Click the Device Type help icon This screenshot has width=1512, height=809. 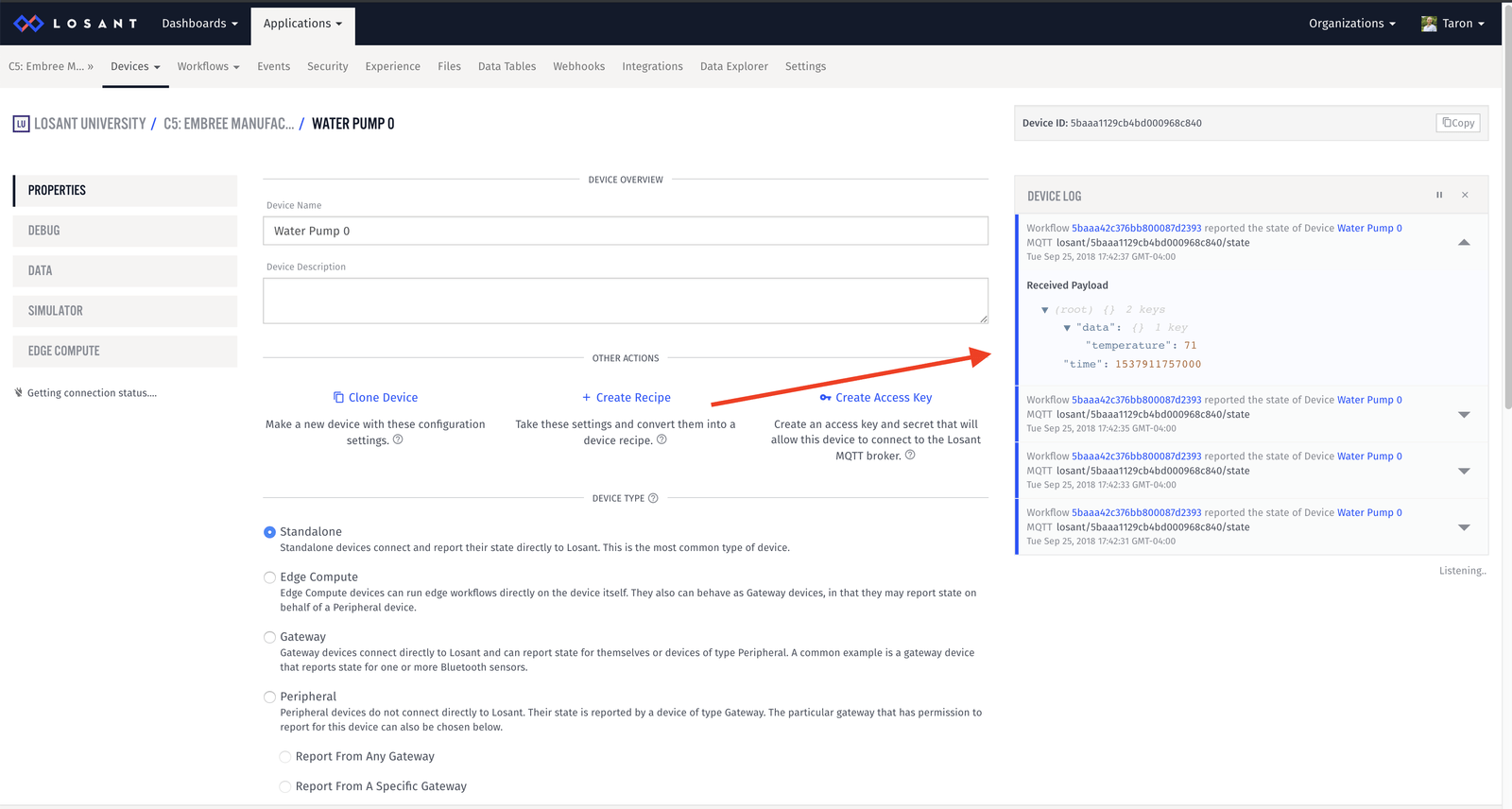coord(653,498)
